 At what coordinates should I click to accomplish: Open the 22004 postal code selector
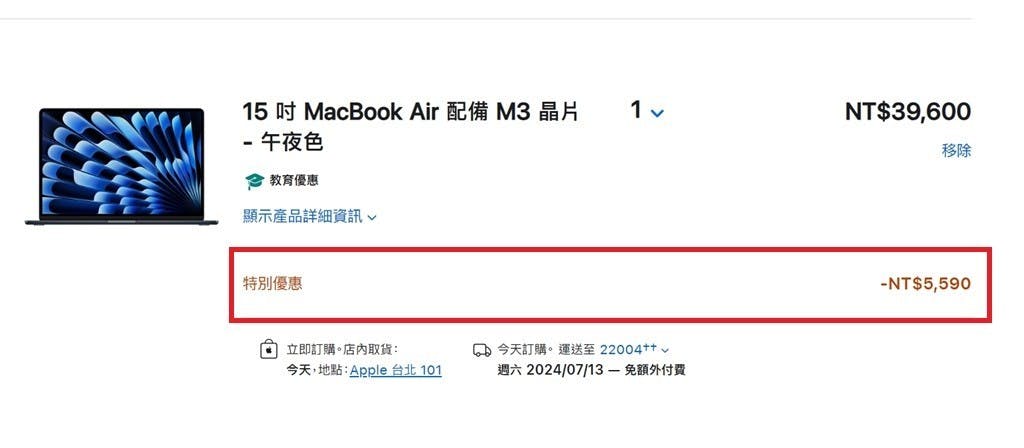tap(634, 349)
